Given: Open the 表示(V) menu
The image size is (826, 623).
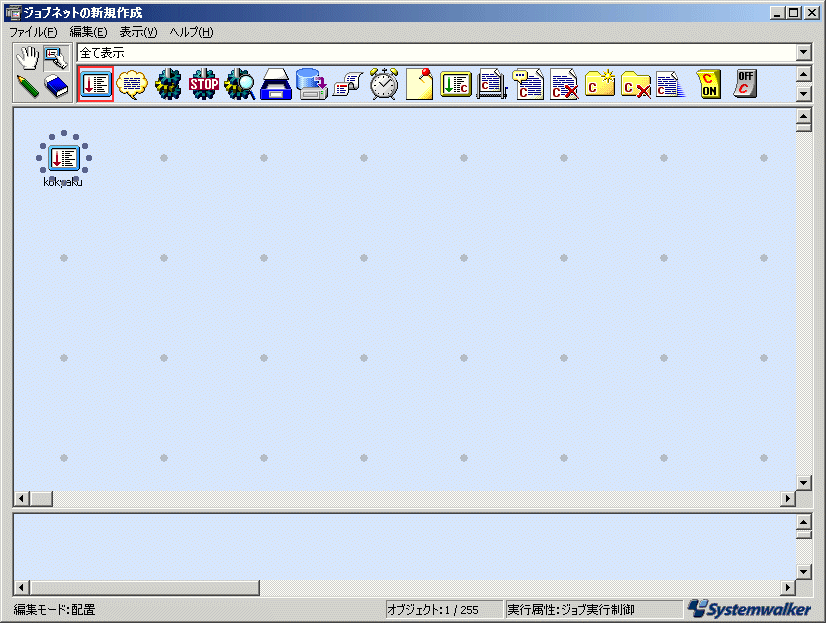Looking at the screenshot, I should coord(138,32).
